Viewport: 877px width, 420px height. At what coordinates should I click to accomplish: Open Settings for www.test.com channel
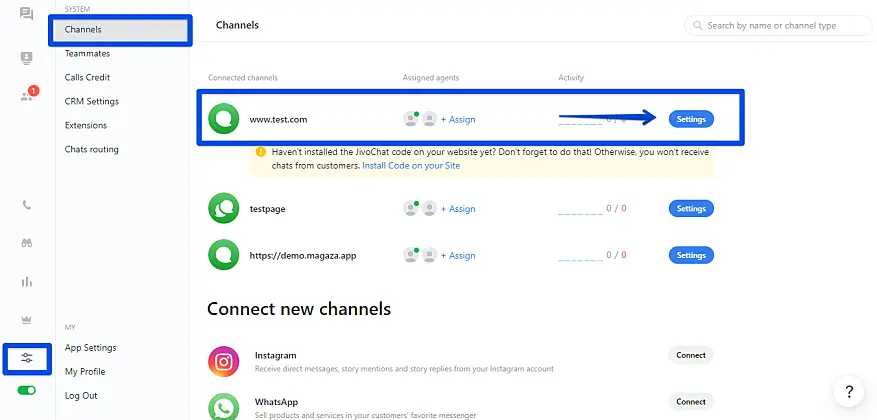pyautogui.click(x=691, y=119)
